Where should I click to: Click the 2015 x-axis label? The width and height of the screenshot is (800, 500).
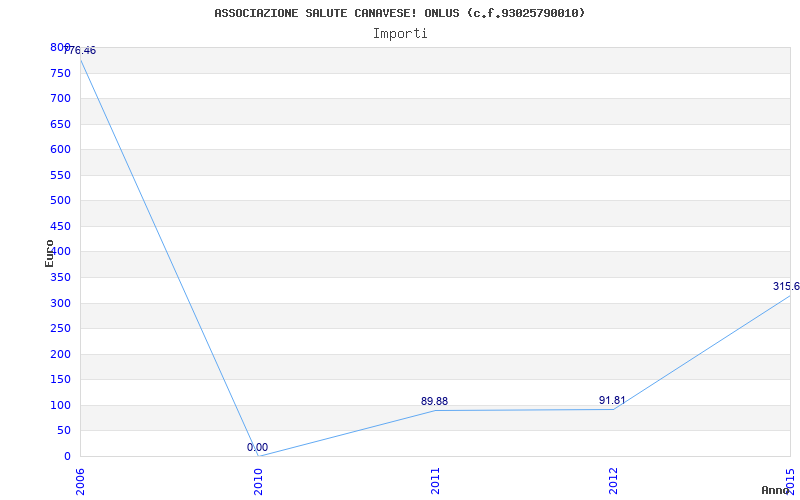click(x=790, y=481)
